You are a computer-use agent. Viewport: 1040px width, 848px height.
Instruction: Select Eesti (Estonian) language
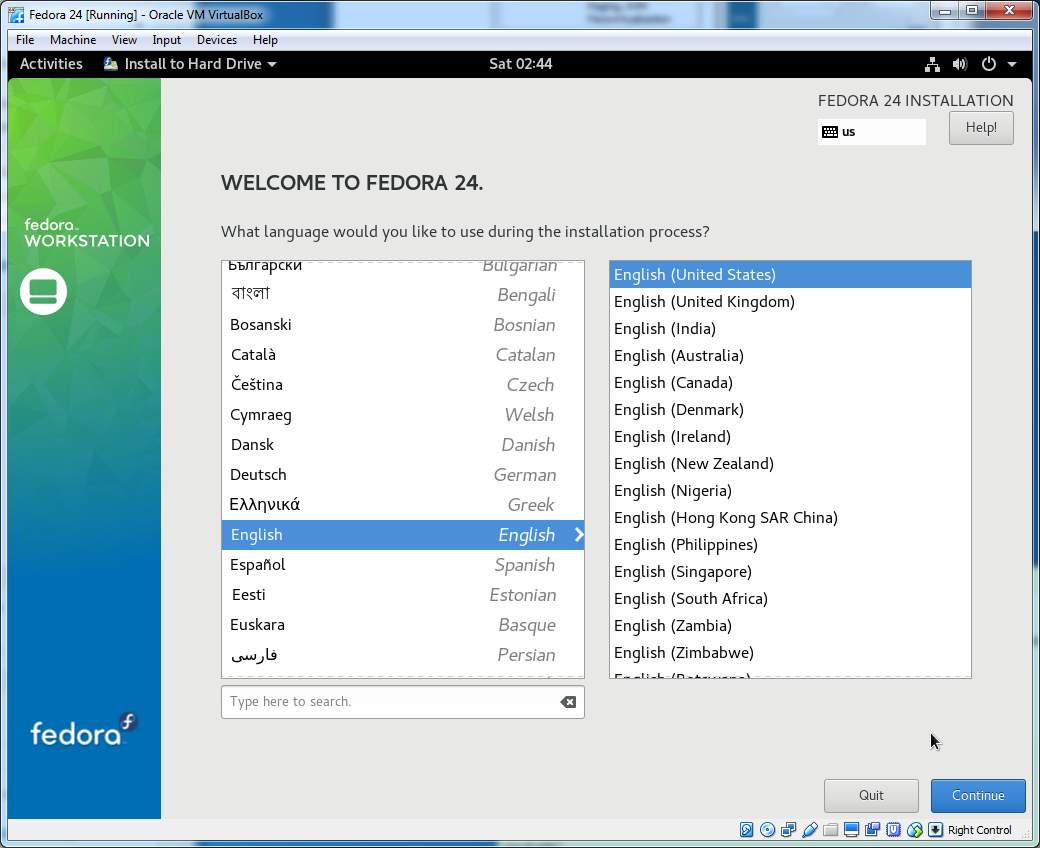(403, 595)
